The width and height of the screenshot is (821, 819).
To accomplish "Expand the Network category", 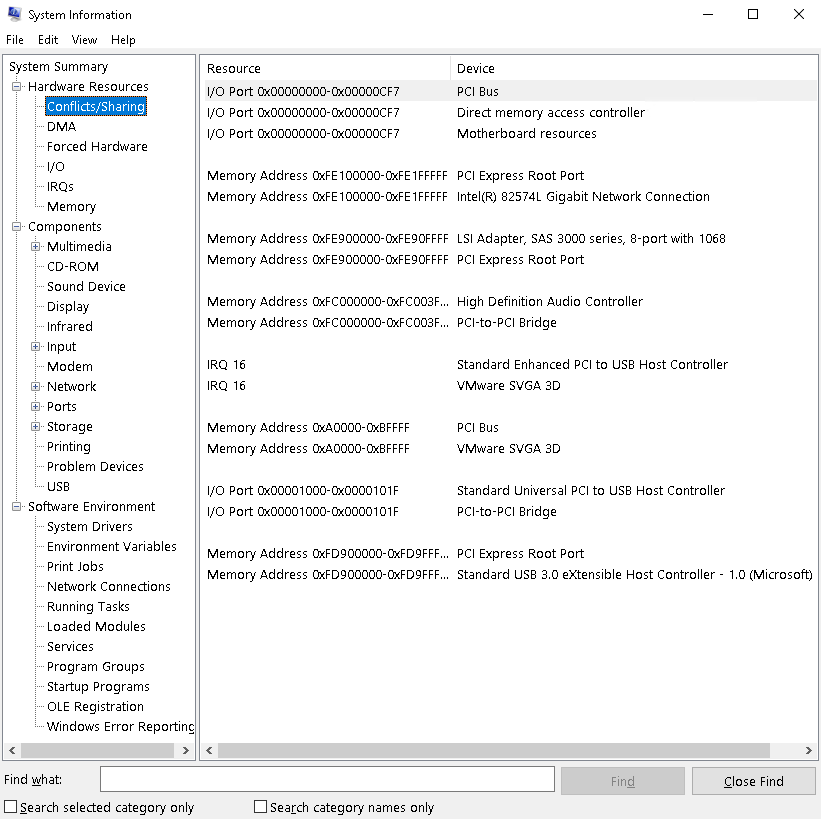I will pos(34,386).
